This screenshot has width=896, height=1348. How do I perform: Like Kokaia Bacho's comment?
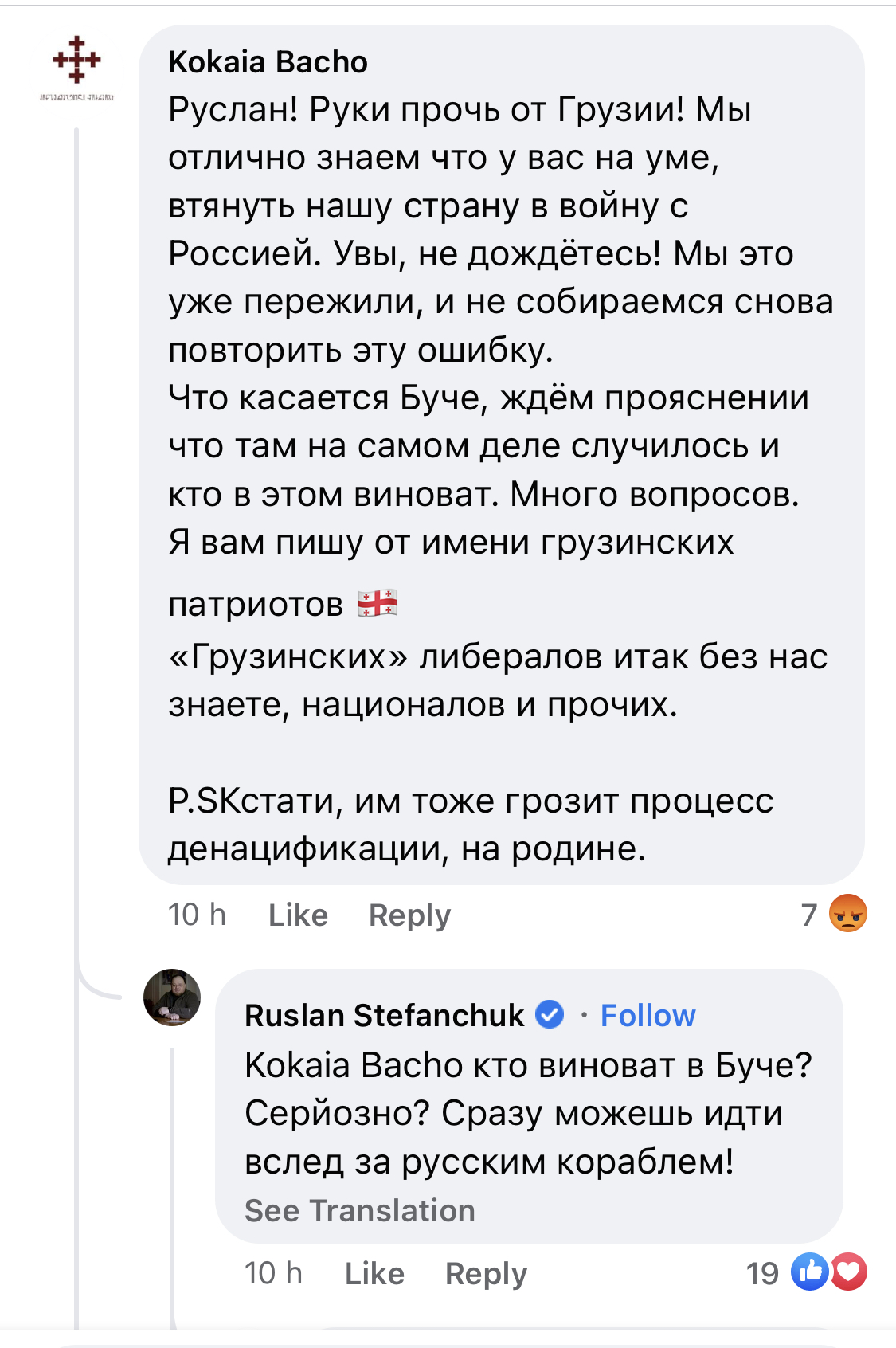(298, 915)
